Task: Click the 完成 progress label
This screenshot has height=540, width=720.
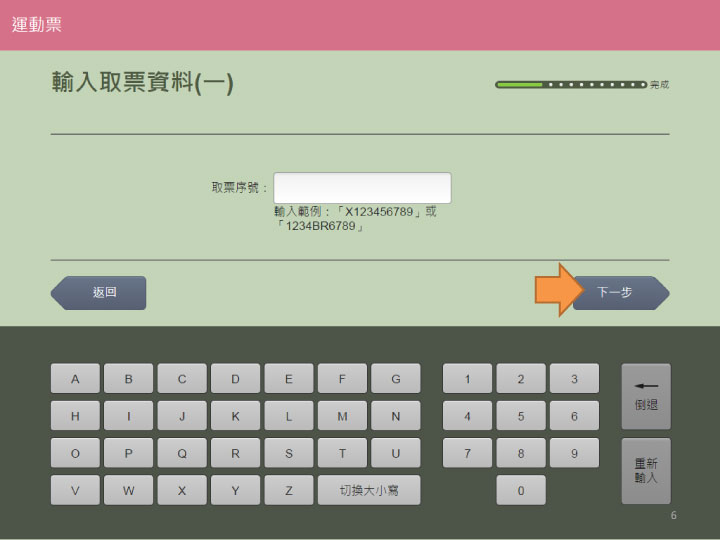Action: click(x=659, y=84)
